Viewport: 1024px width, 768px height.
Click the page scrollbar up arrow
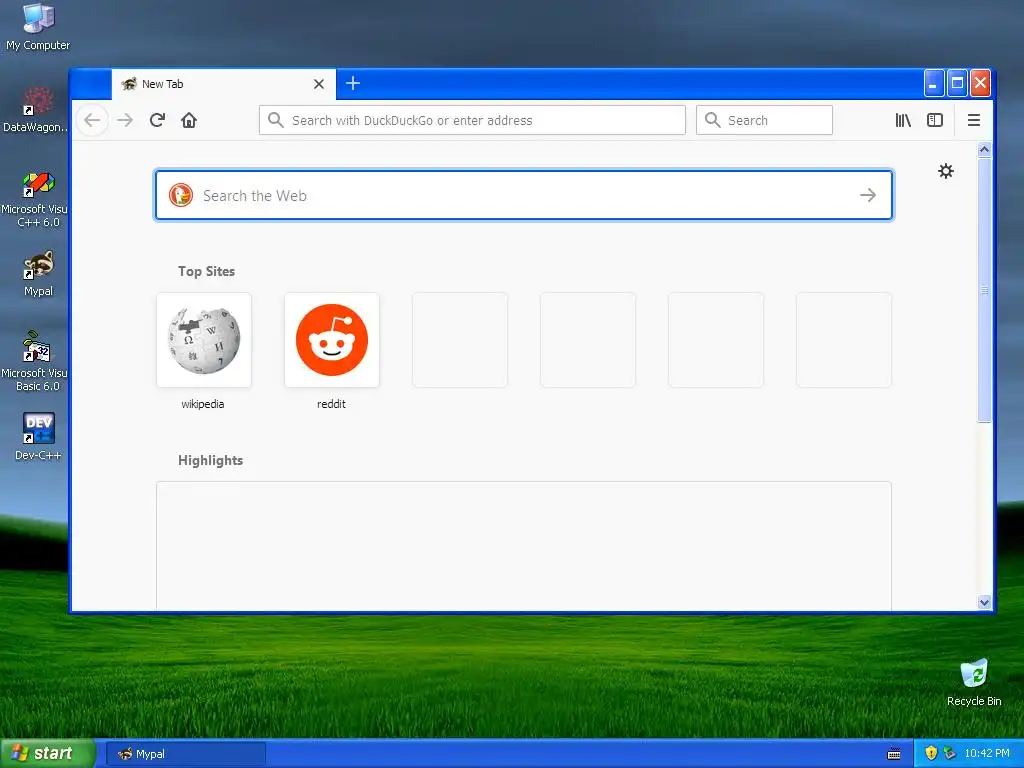[x=984, y=150]
